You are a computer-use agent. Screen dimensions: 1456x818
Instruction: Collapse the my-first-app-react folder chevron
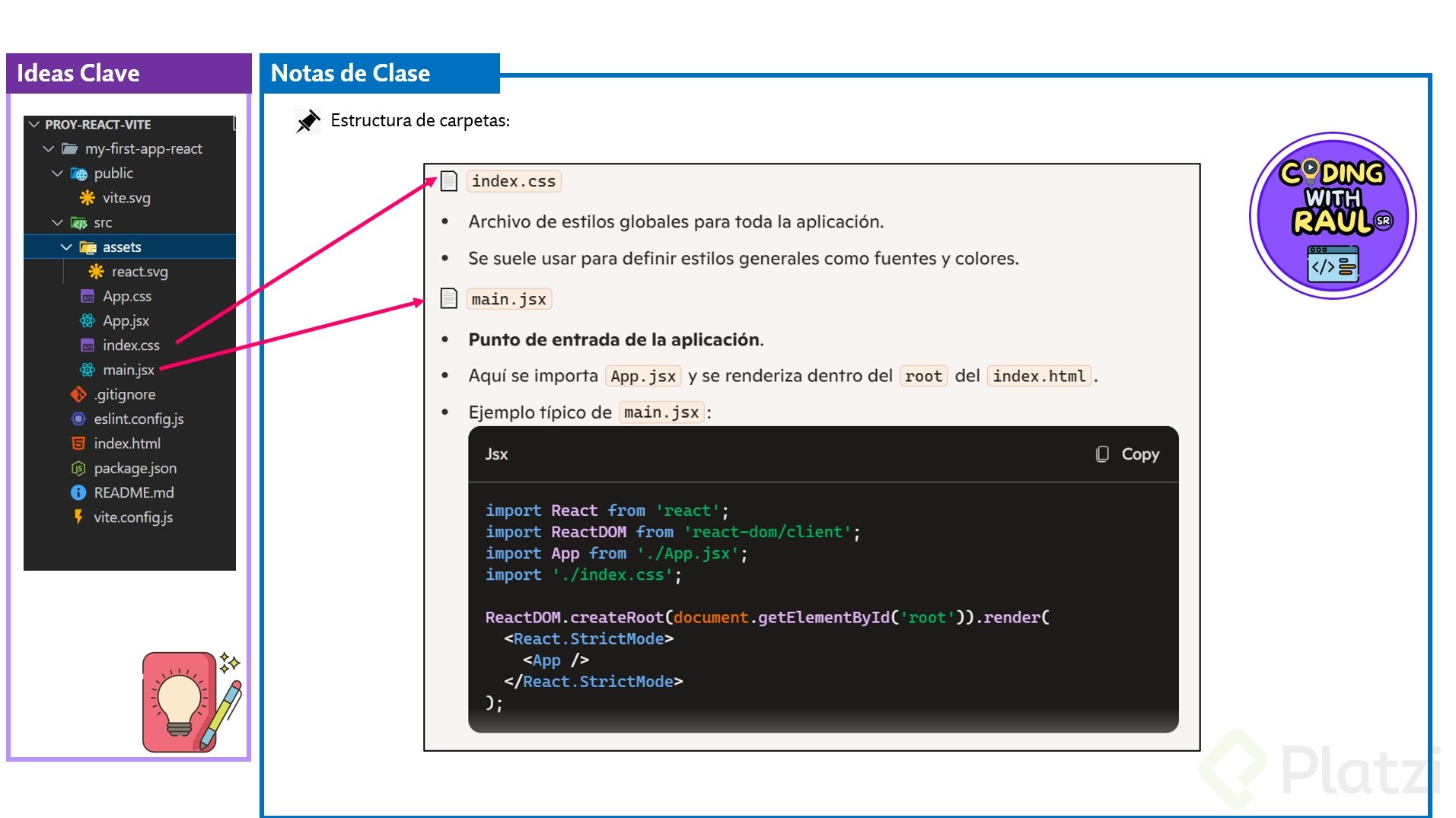pyautogui.click(x=49, y=148)
